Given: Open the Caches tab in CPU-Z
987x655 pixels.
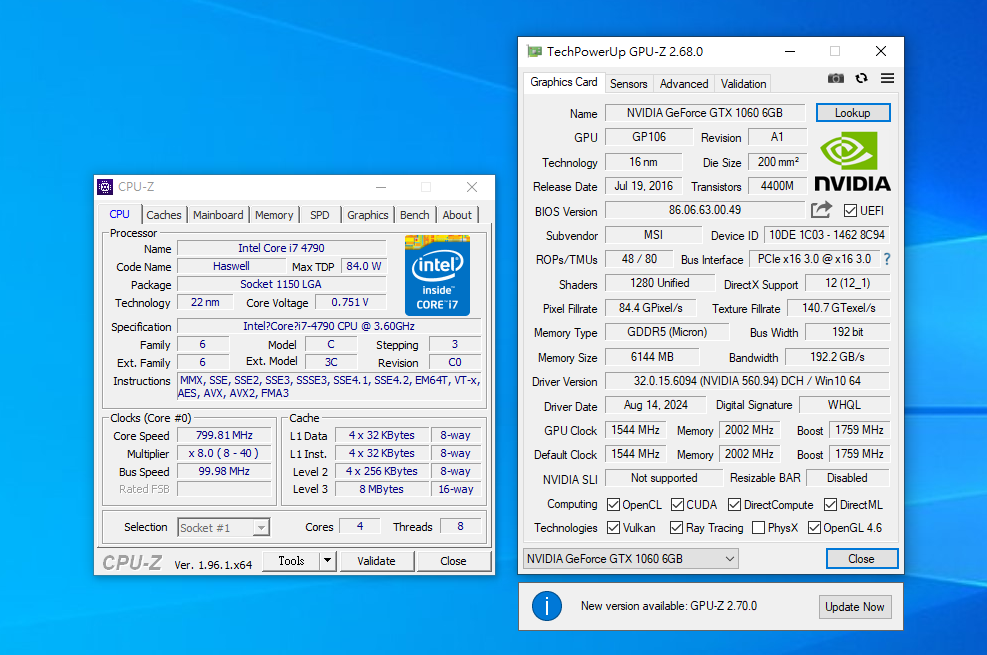Looking at the screenshot, I should click(x=164, y=215).
